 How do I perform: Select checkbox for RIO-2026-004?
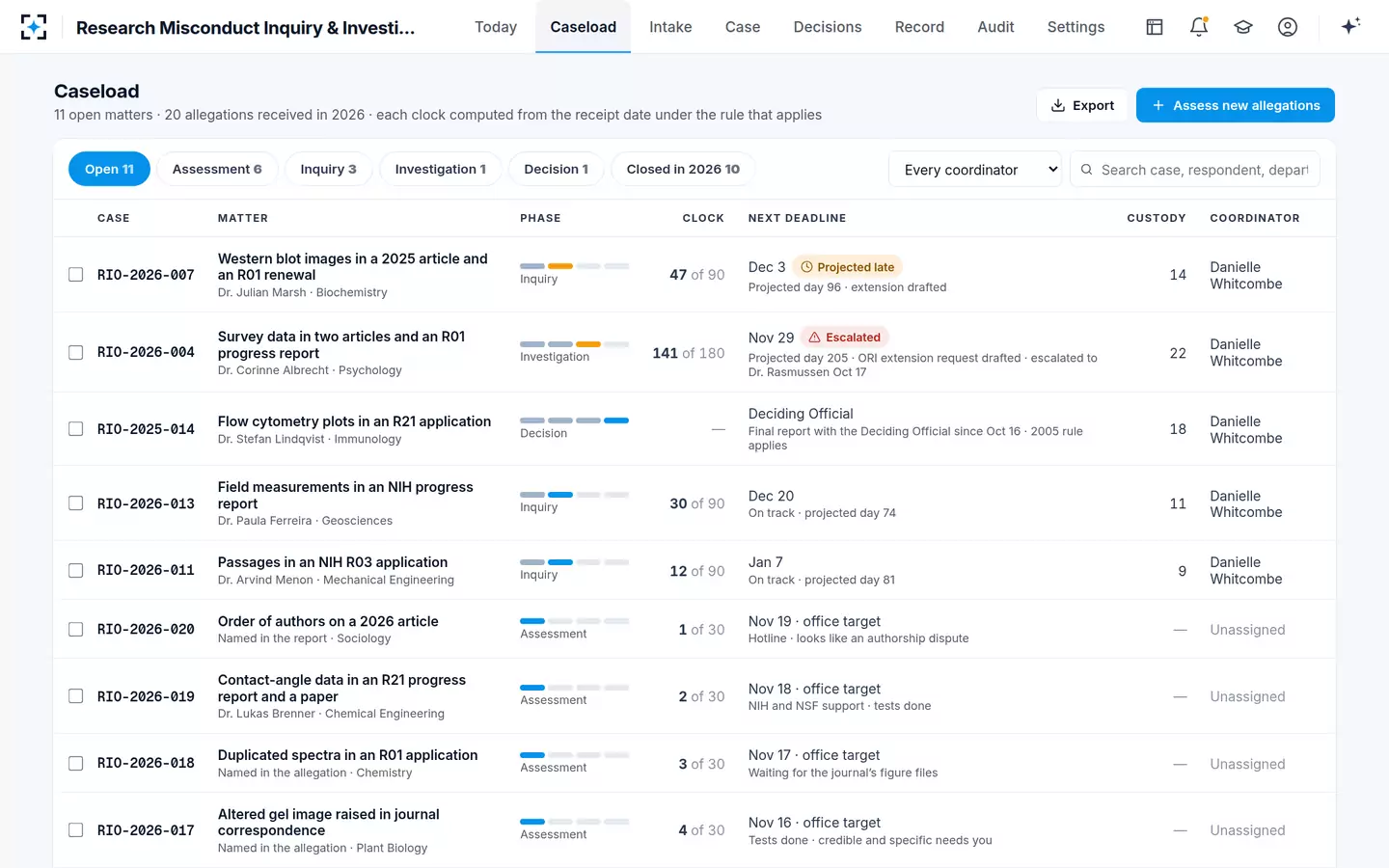coord(75,353)
